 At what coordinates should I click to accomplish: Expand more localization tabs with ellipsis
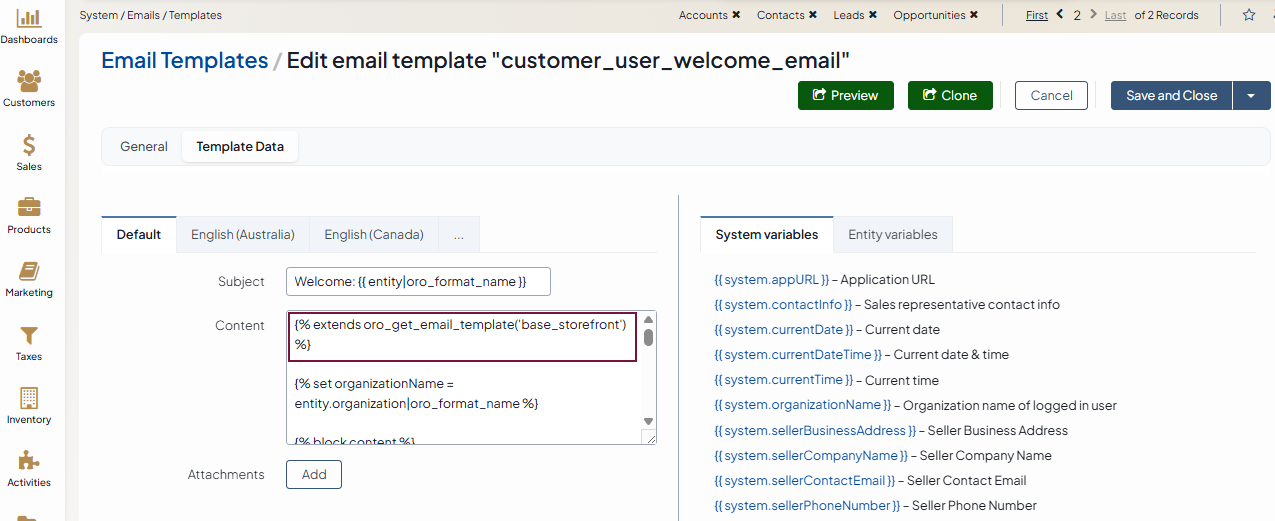458,235
